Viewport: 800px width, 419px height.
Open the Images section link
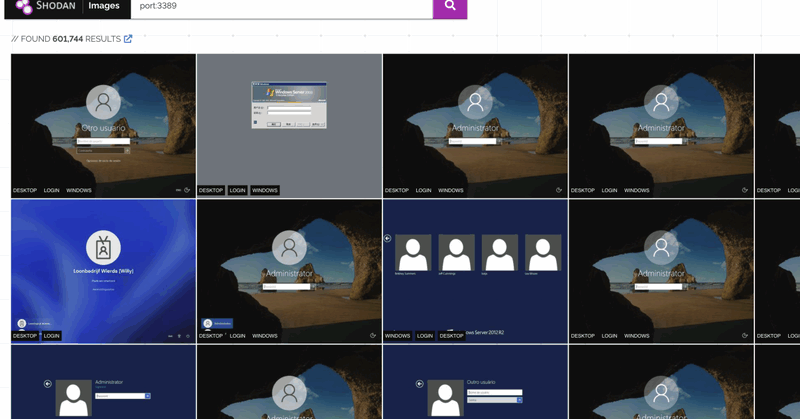104,6
